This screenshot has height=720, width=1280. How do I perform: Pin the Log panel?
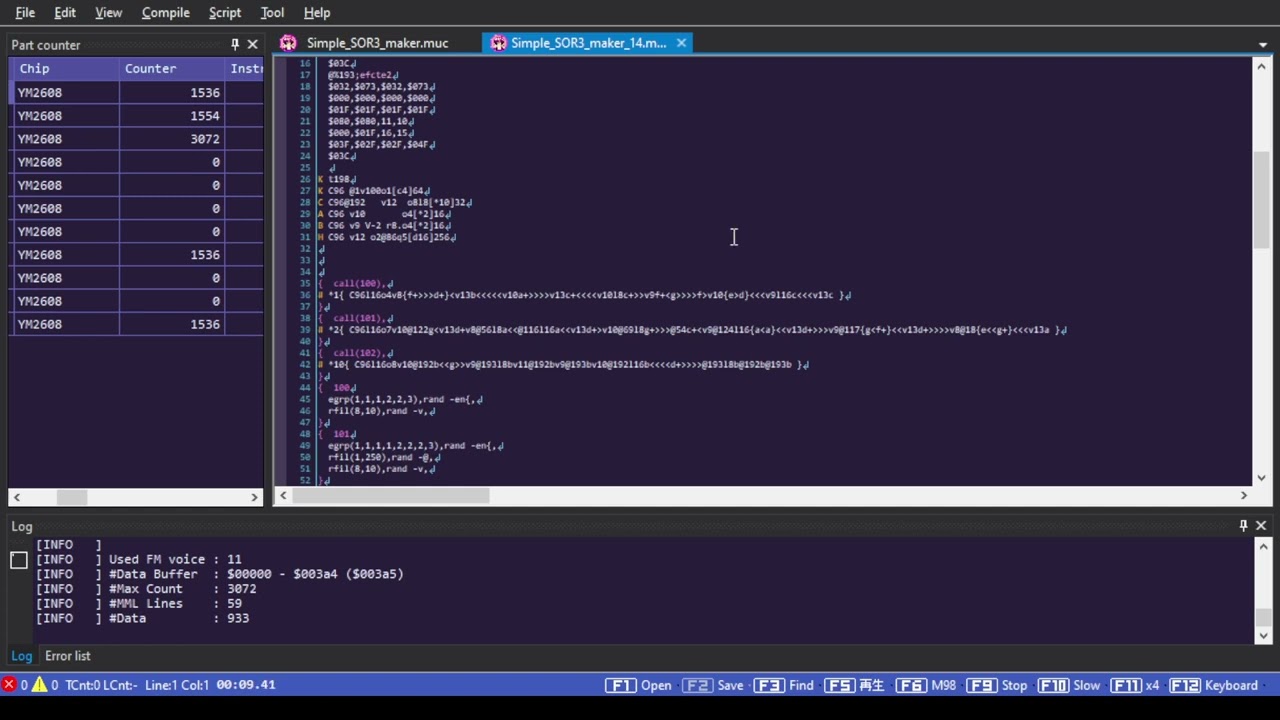[1243, 525]
